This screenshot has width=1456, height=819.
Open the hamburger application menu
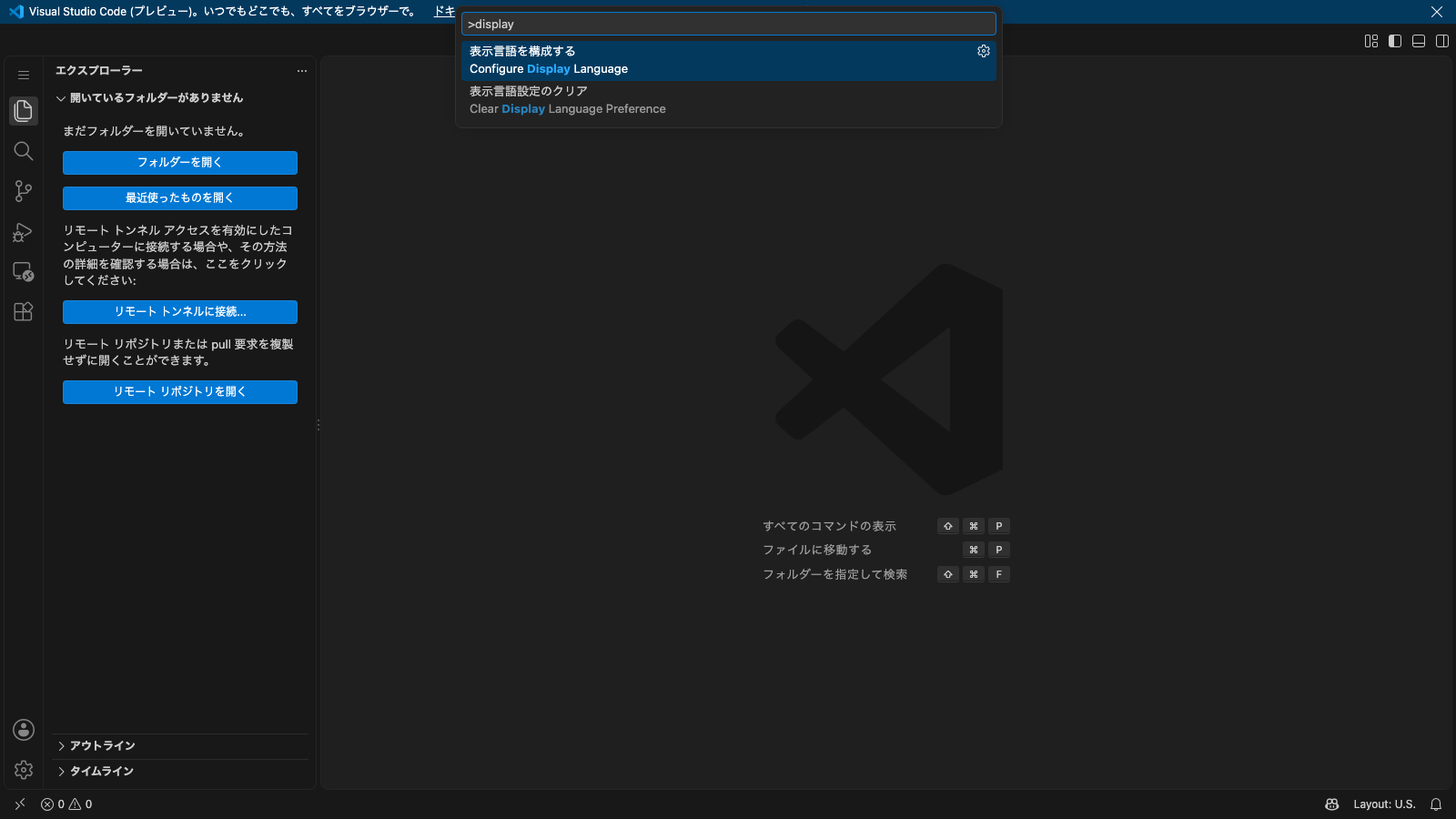pos(24,75)
